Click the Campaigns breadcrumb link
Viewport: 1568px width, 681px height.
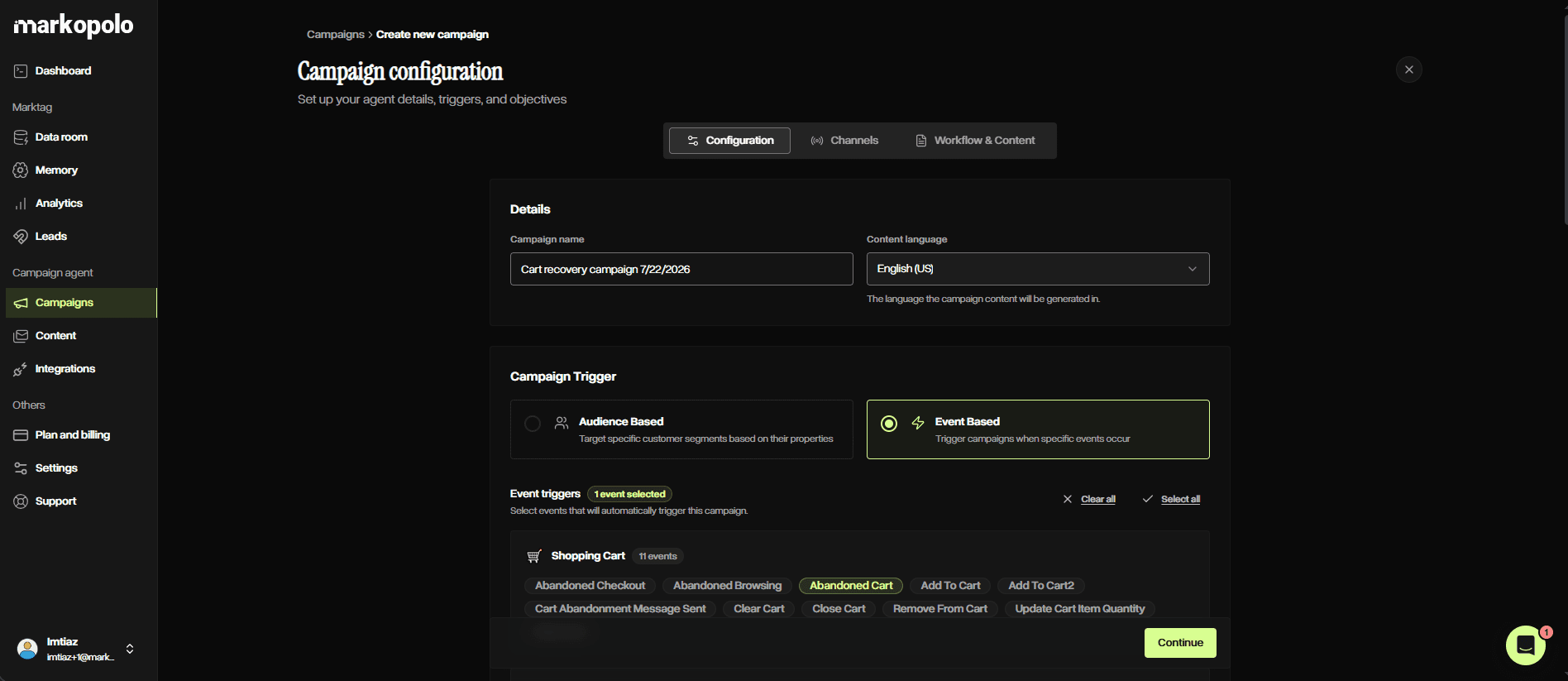pos(336,35)
